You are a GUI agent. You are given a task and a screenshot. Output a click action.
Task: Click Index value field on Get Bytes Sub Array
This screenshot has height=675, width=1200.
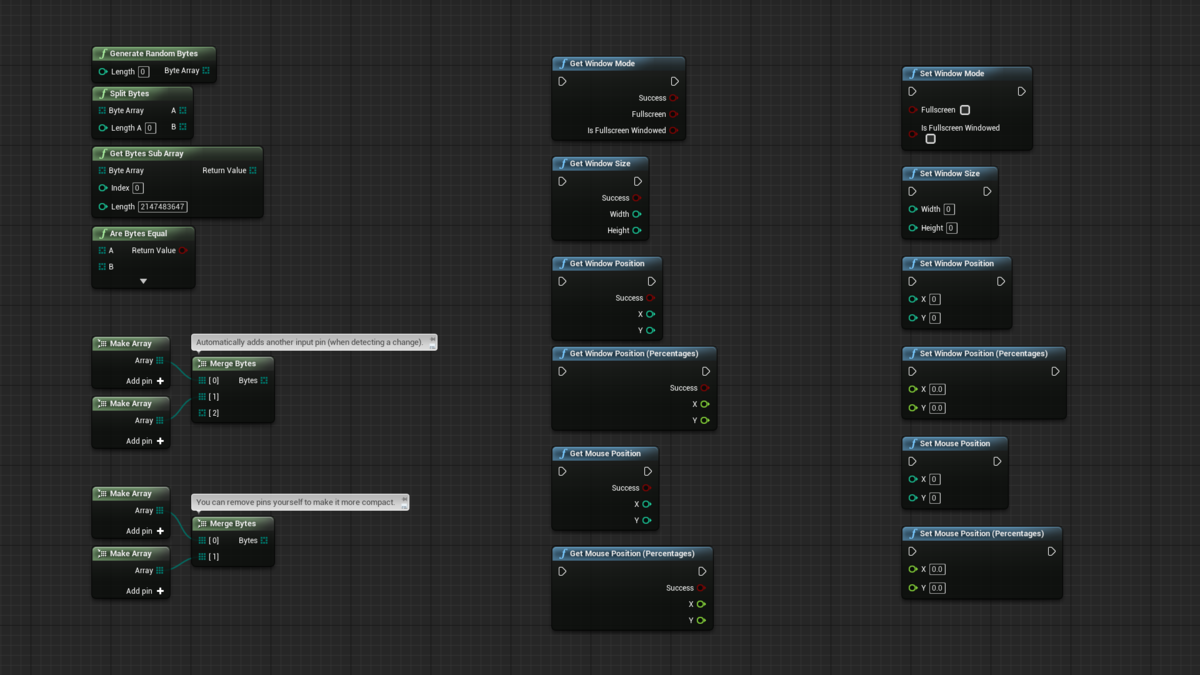[x=137, y=188]
